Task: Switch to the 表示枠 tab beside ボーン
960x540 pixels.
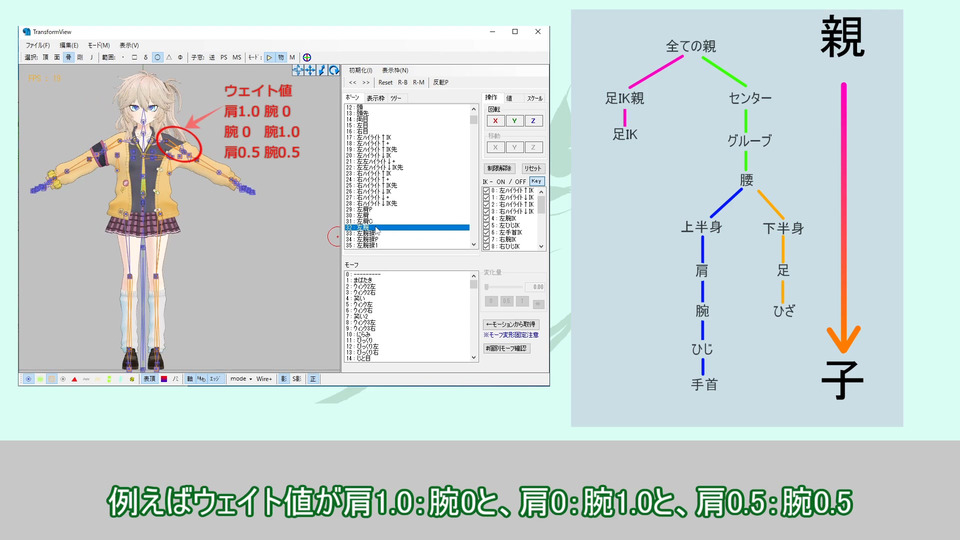Action: (x=375, y=98)
